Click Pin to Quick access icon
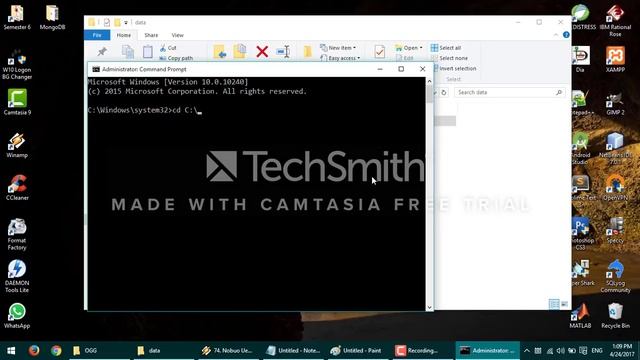Screen dimensions: 640x360 coord(102,52)
